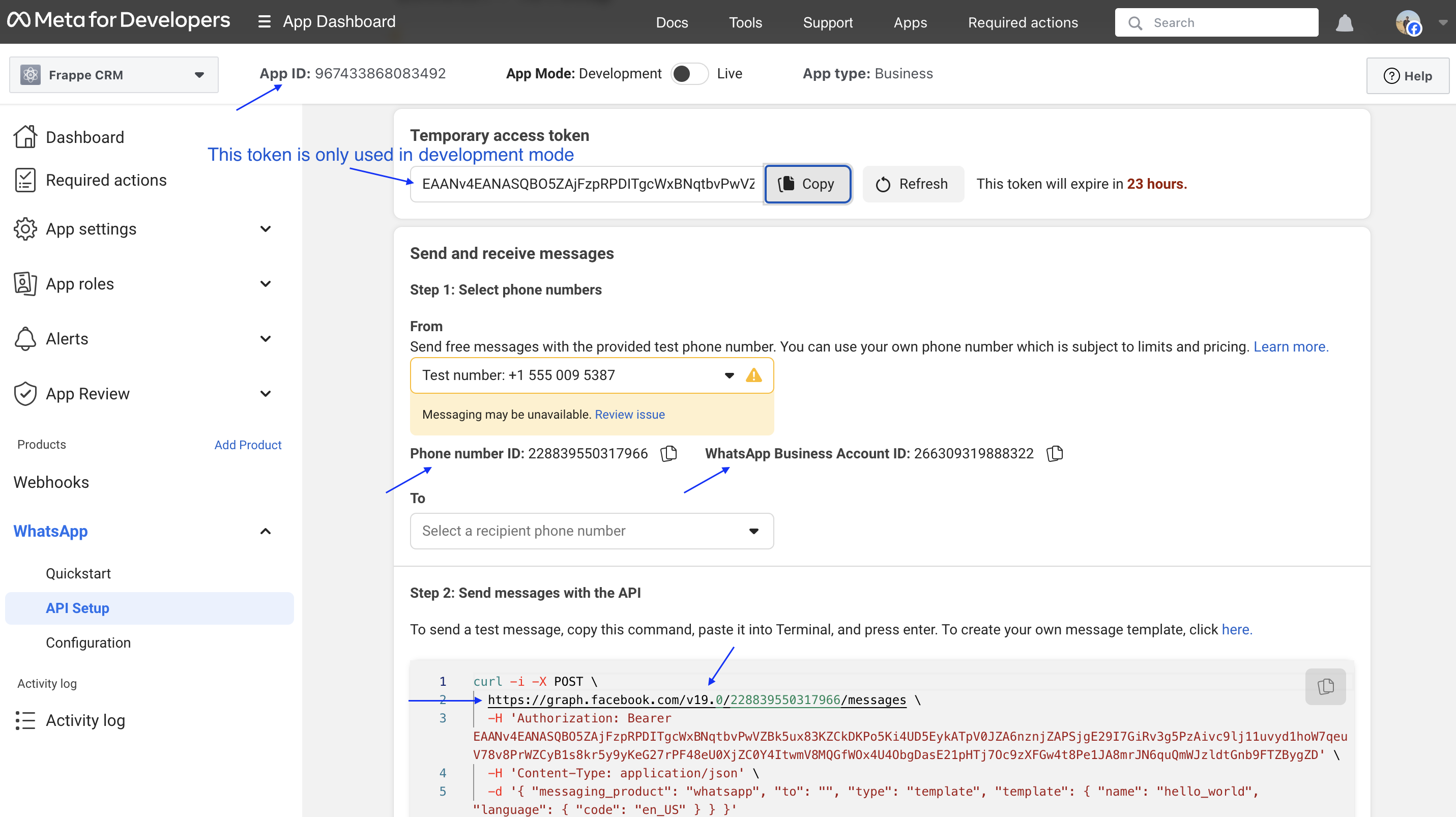
Task: Click the Meta for Developers logo
Action: 119,21
